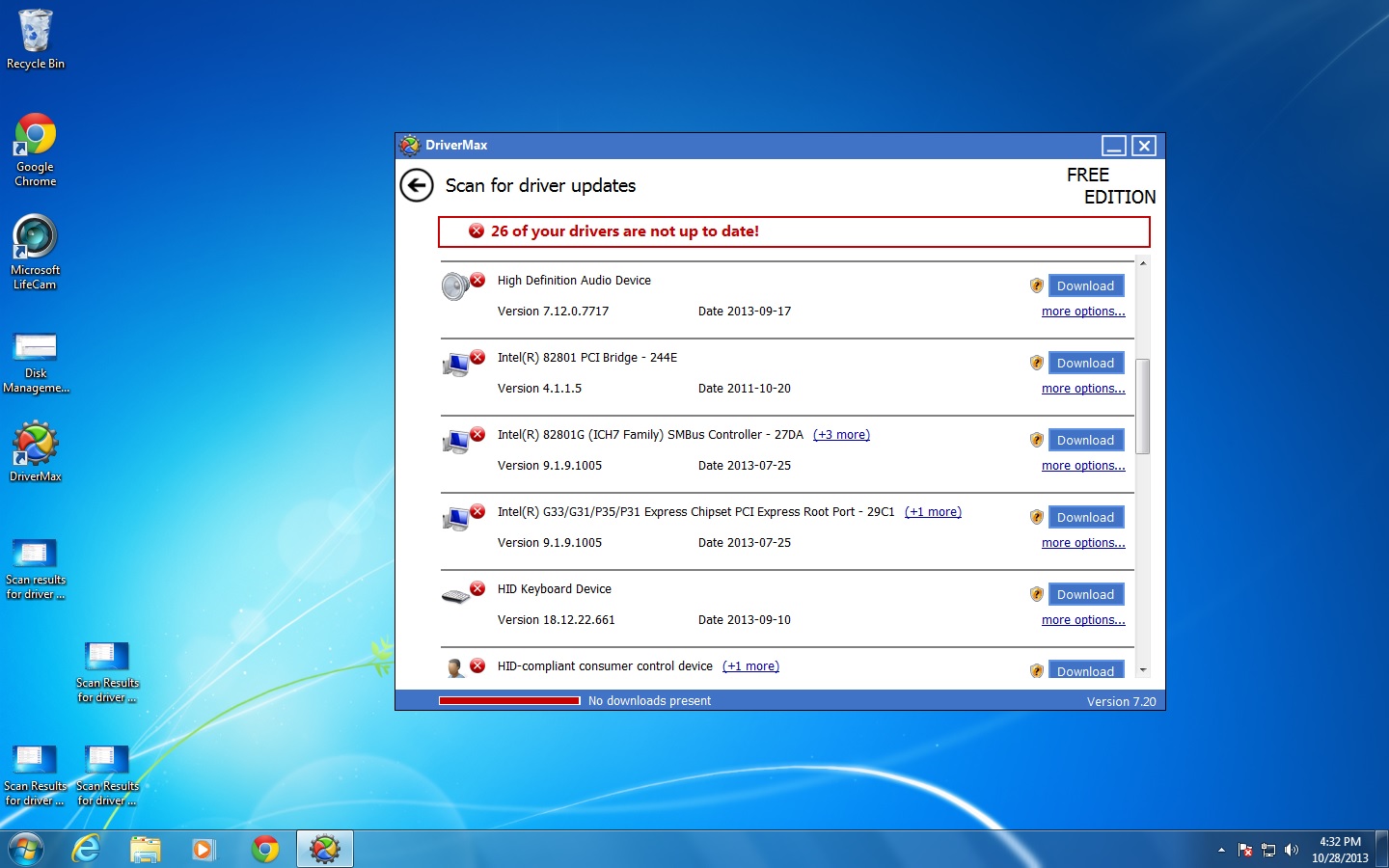Click the red download progress bar
Image resolution: width=1389 pixels, height=868 pixels.
[509, 701]
